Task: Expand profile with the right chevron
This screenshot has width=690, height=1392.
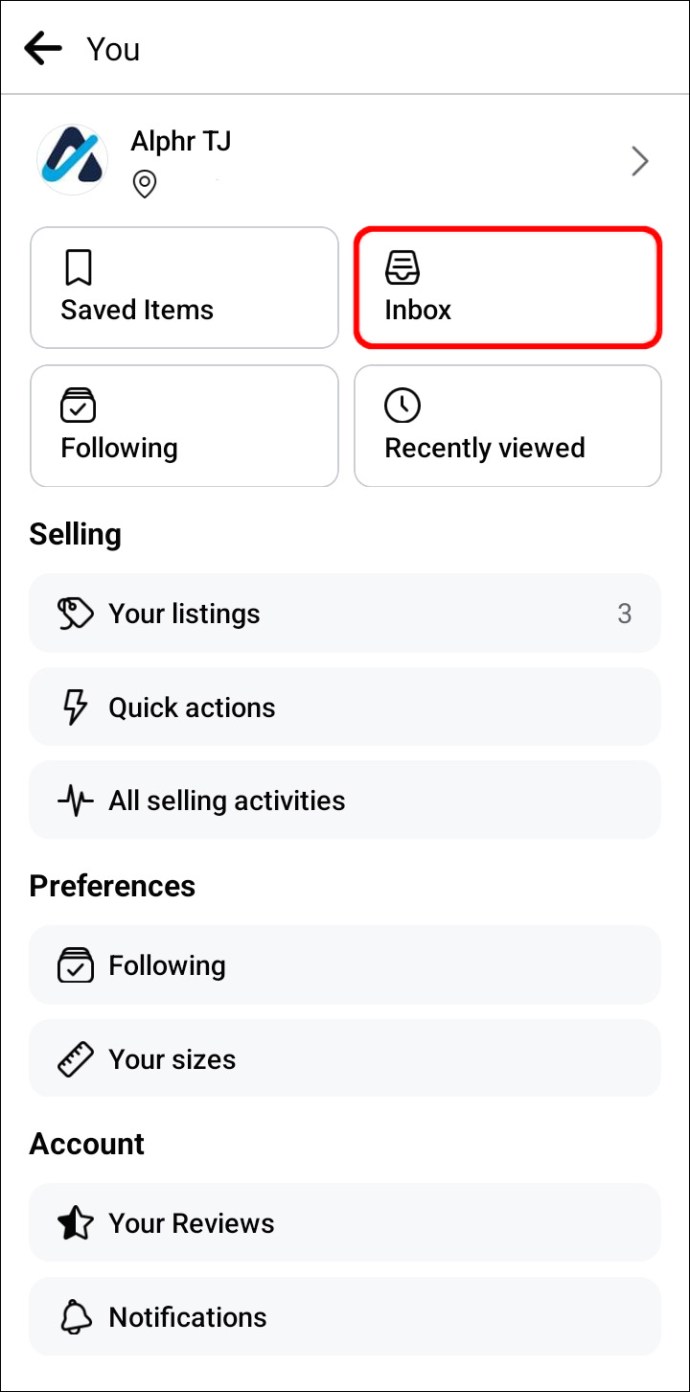Action: (640, 161)
